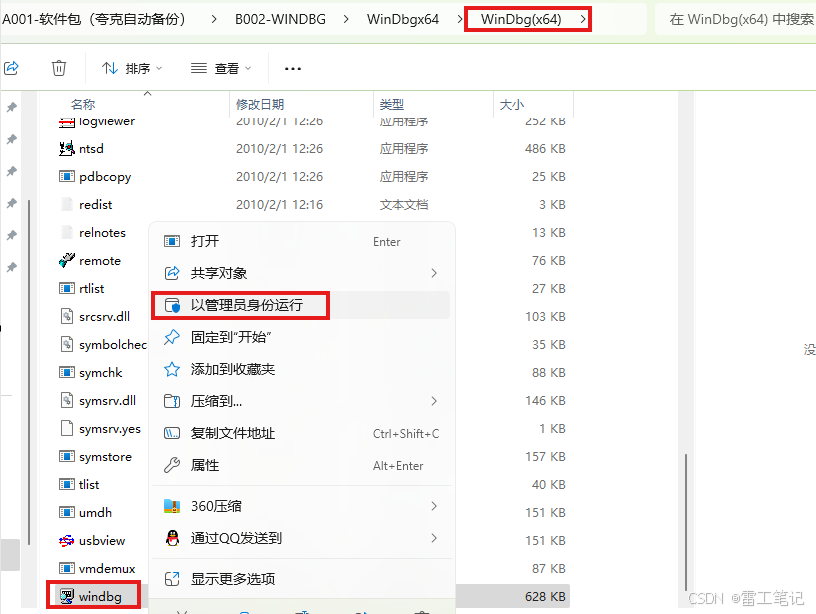The width and height of the screenshot is (816, 614).
Task: Click the Name (名称) column header
Action: [83, 105]
